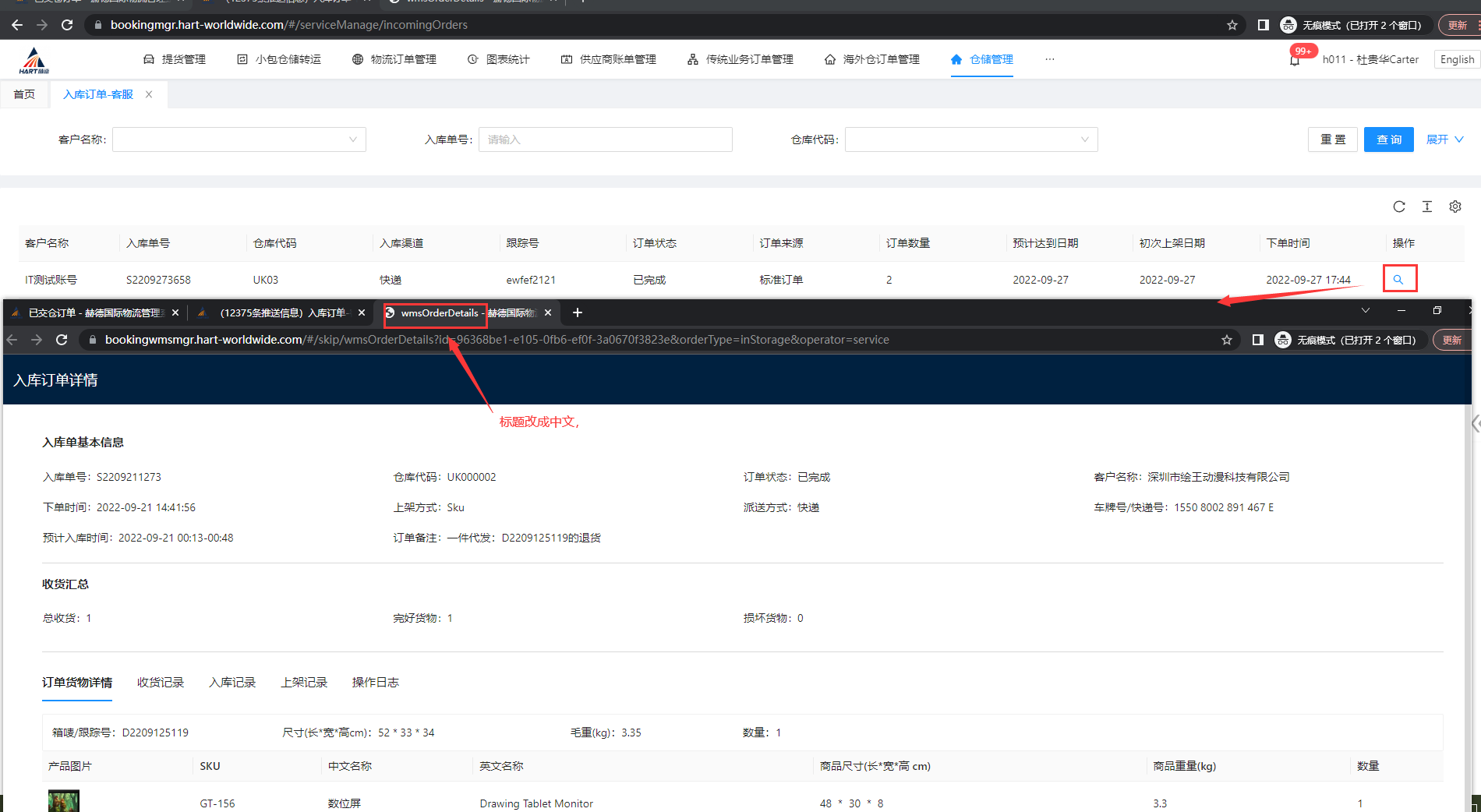Reload the page in the top browser
Image resolution: width=1481 pixels, height=812 pixels.
click(x=67, y=25)
